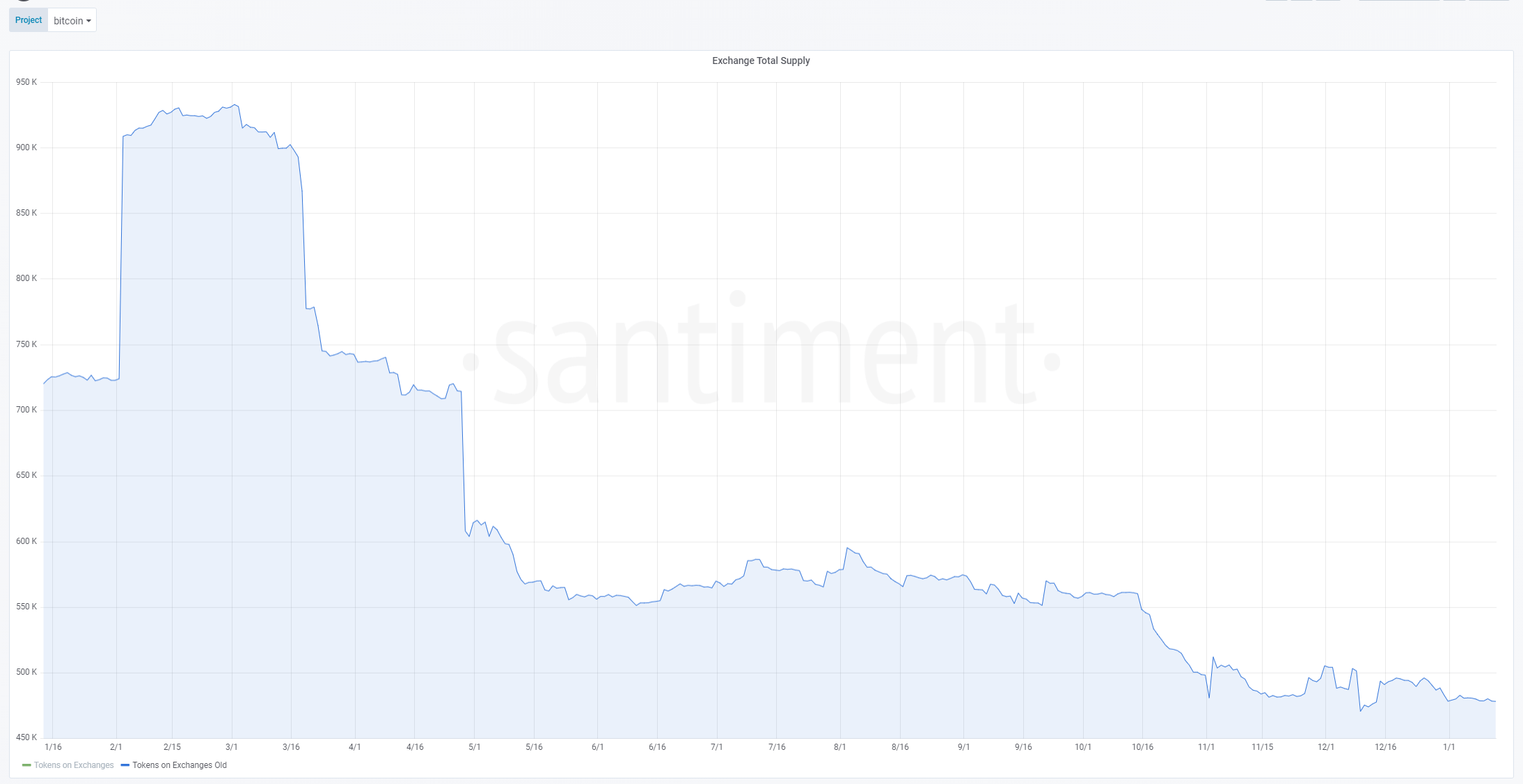Click the 5/1 date label on x-axis
Viewport: 1523px width, 784px height.
coord(475,747)
